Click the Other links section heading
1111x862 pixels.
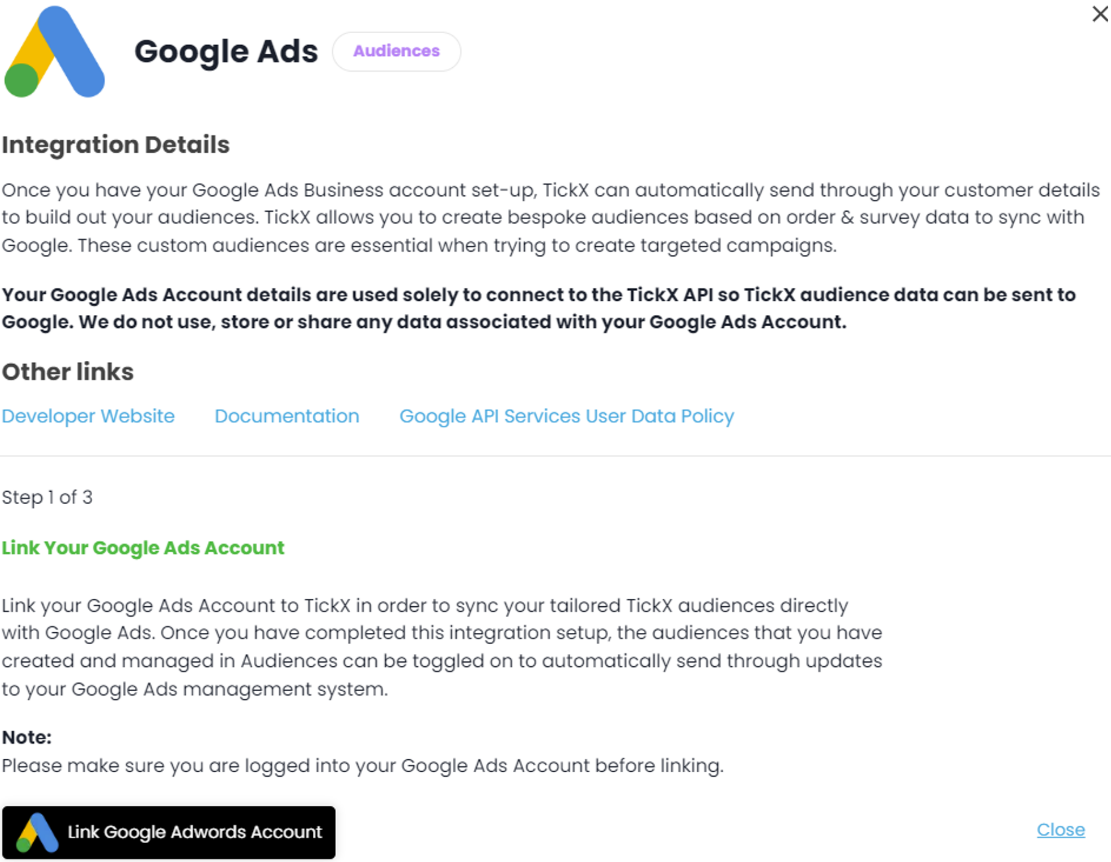[x=68, y=372]
